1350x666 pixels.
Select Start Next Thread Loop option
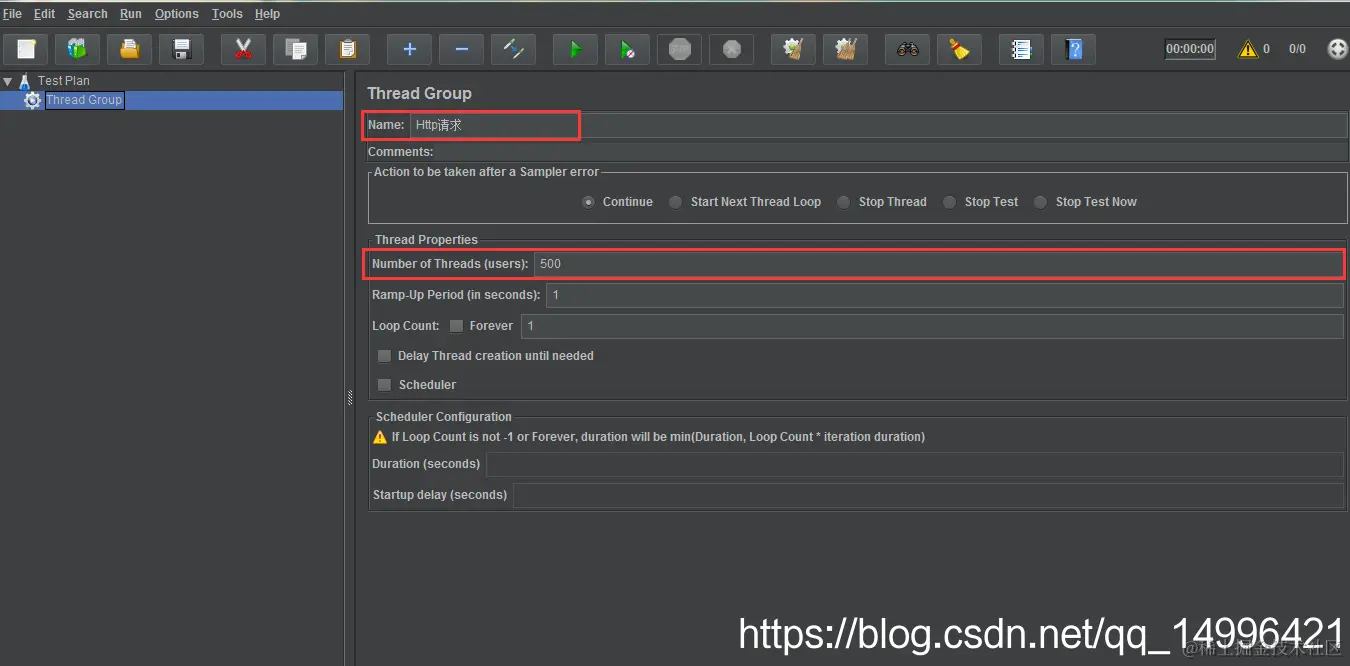click(676, 202)
